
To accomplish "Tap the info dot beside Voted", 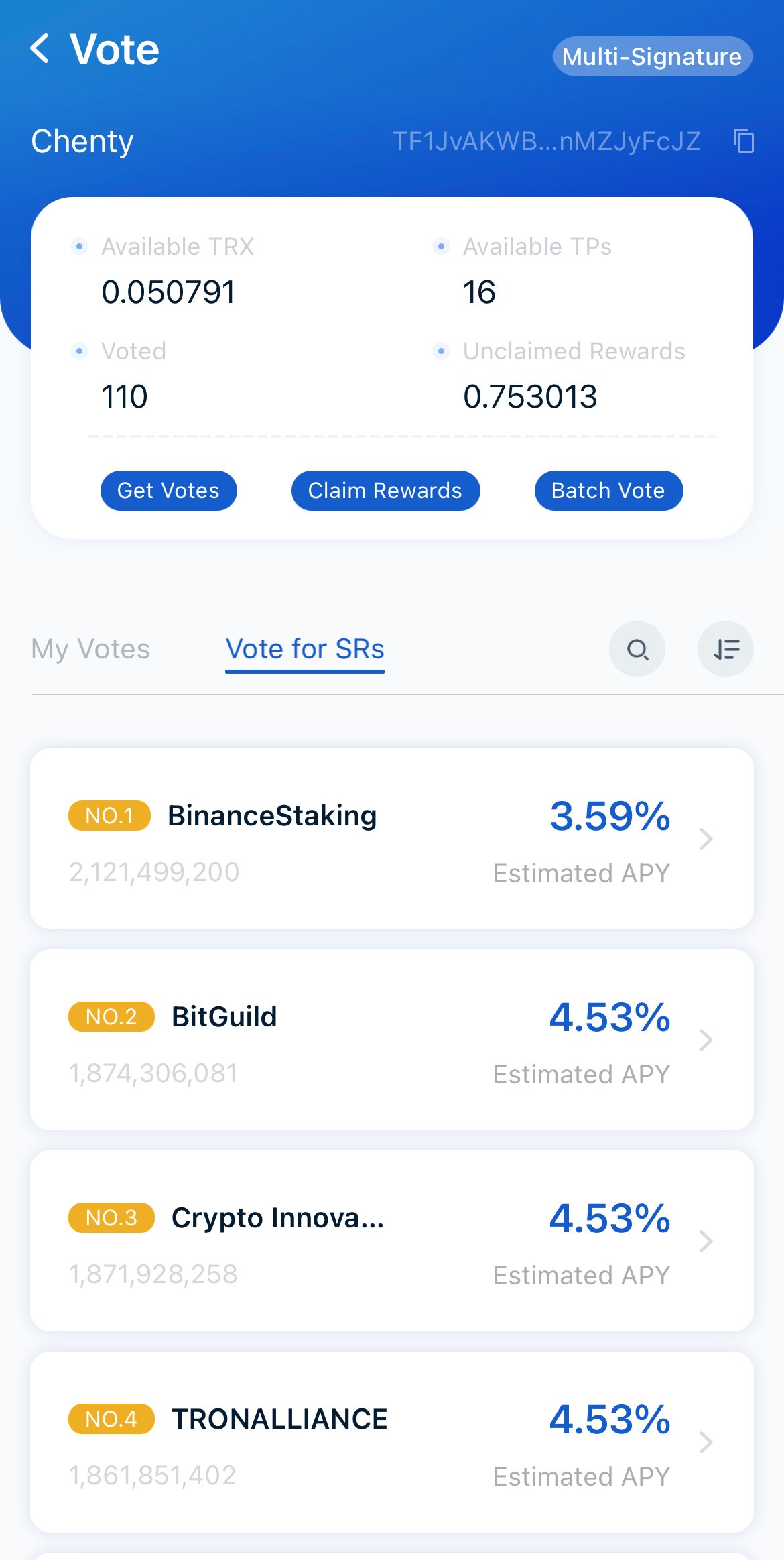I will (x=79, y=351).
